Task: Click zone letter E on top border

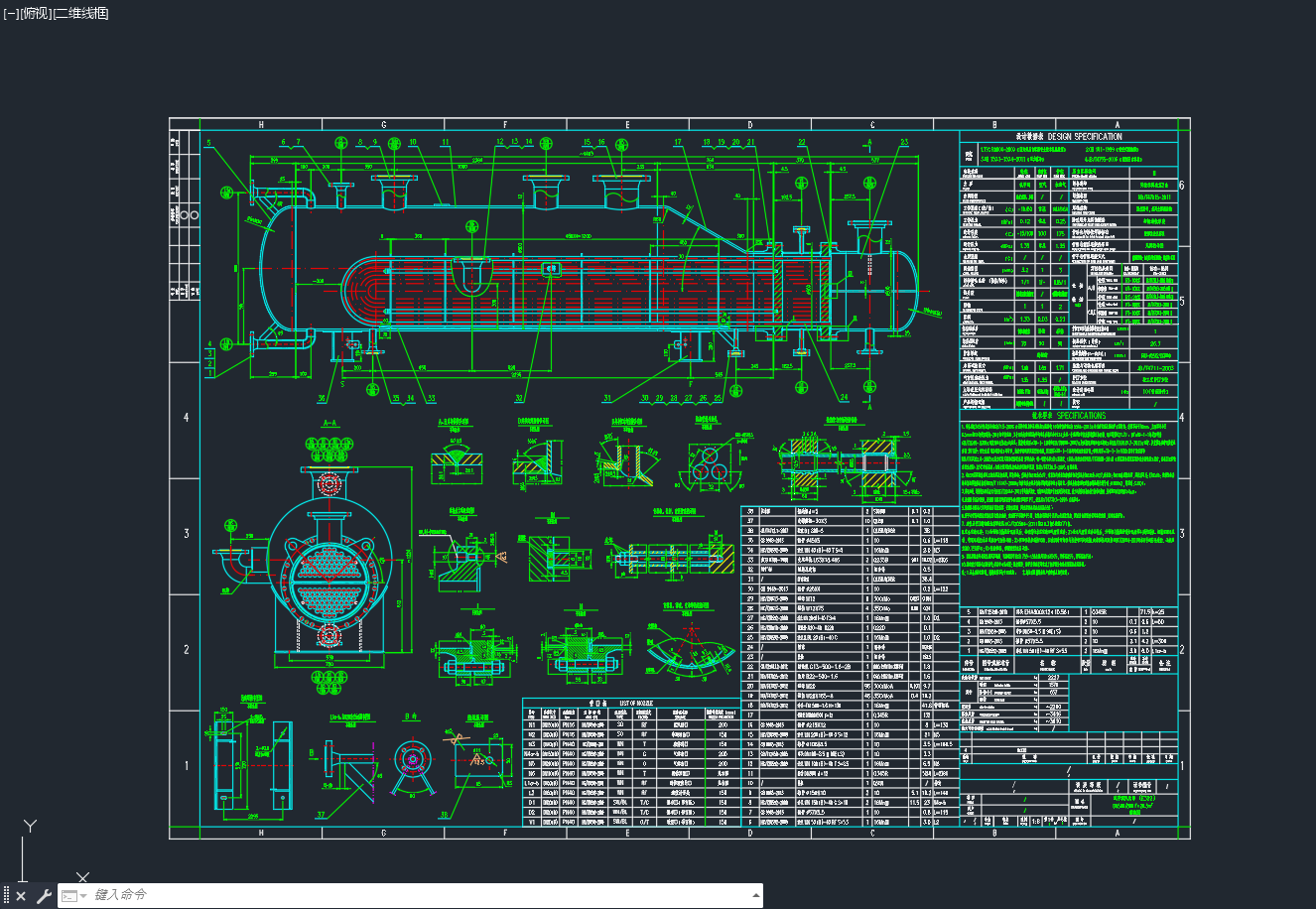Action: click(x=627, y=125)
